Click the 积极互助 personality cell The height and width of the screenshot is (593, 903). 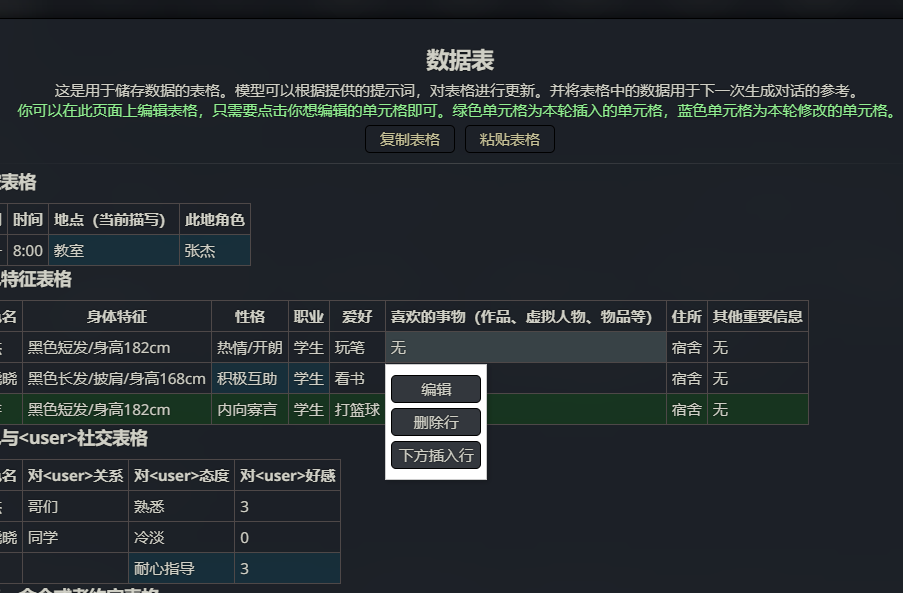click(250, 379)
